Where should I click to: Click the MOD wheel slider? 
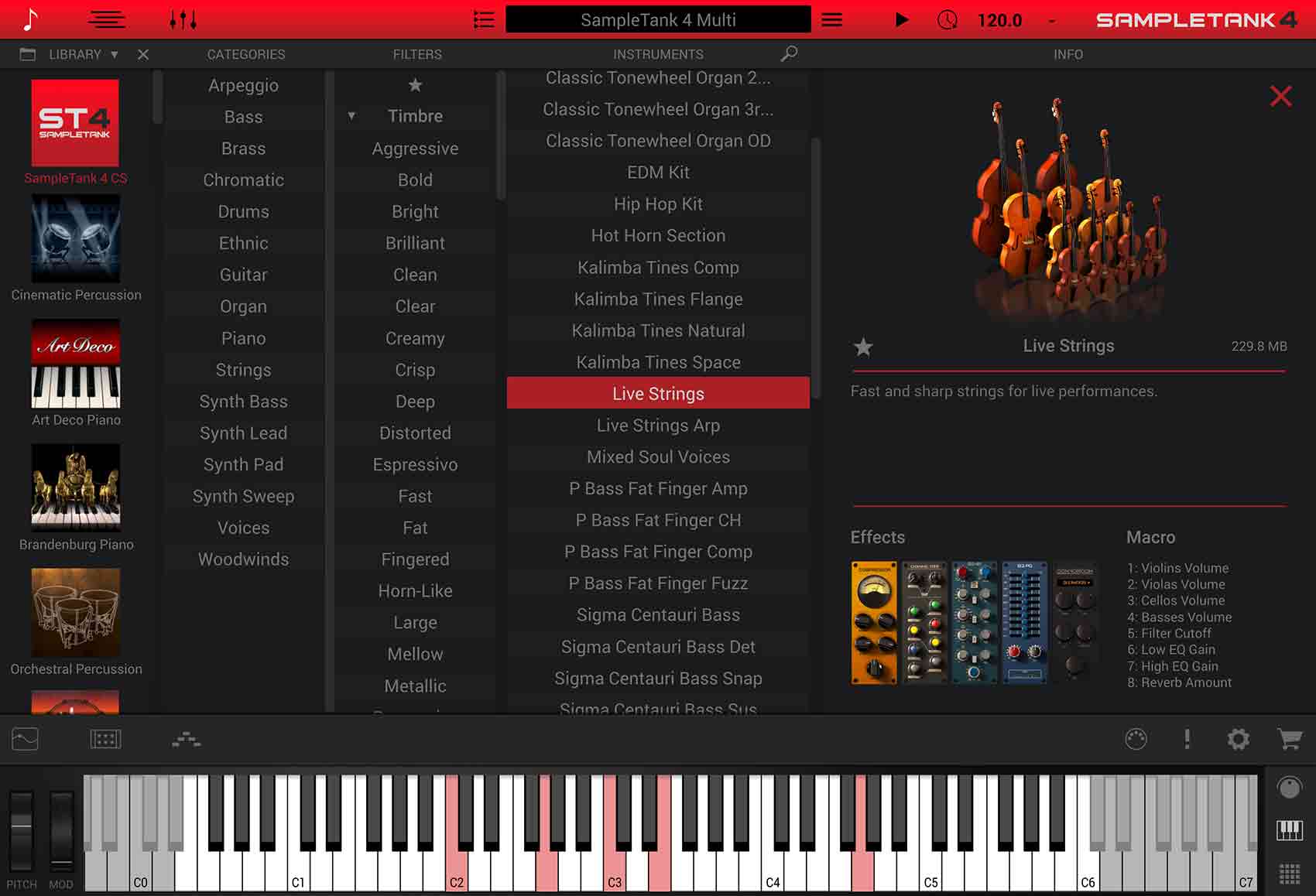click(61, 833)
